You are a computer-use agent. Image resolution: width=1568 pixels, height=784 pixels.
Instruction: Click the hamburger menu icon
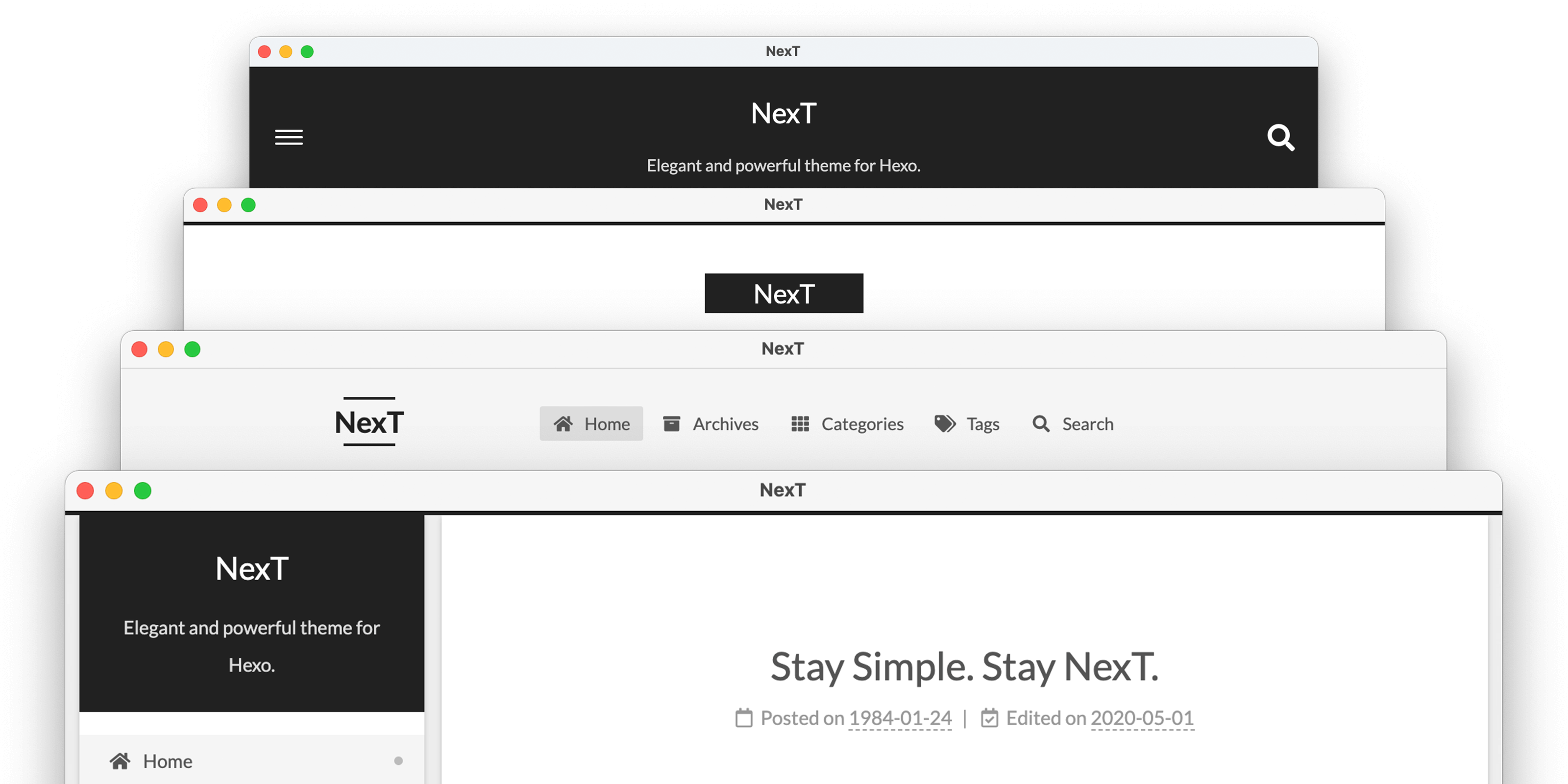pyautogui.click(x=289, y=136)
